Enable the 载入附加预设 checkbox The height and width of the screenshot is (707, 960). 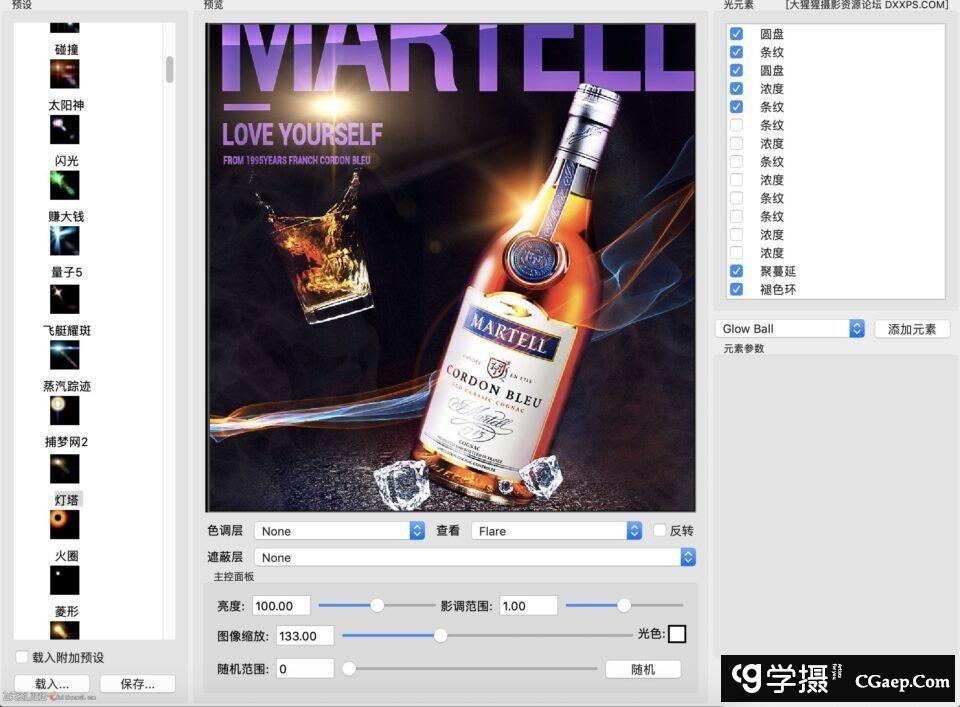pyautogui.click(x=22, y=657)
